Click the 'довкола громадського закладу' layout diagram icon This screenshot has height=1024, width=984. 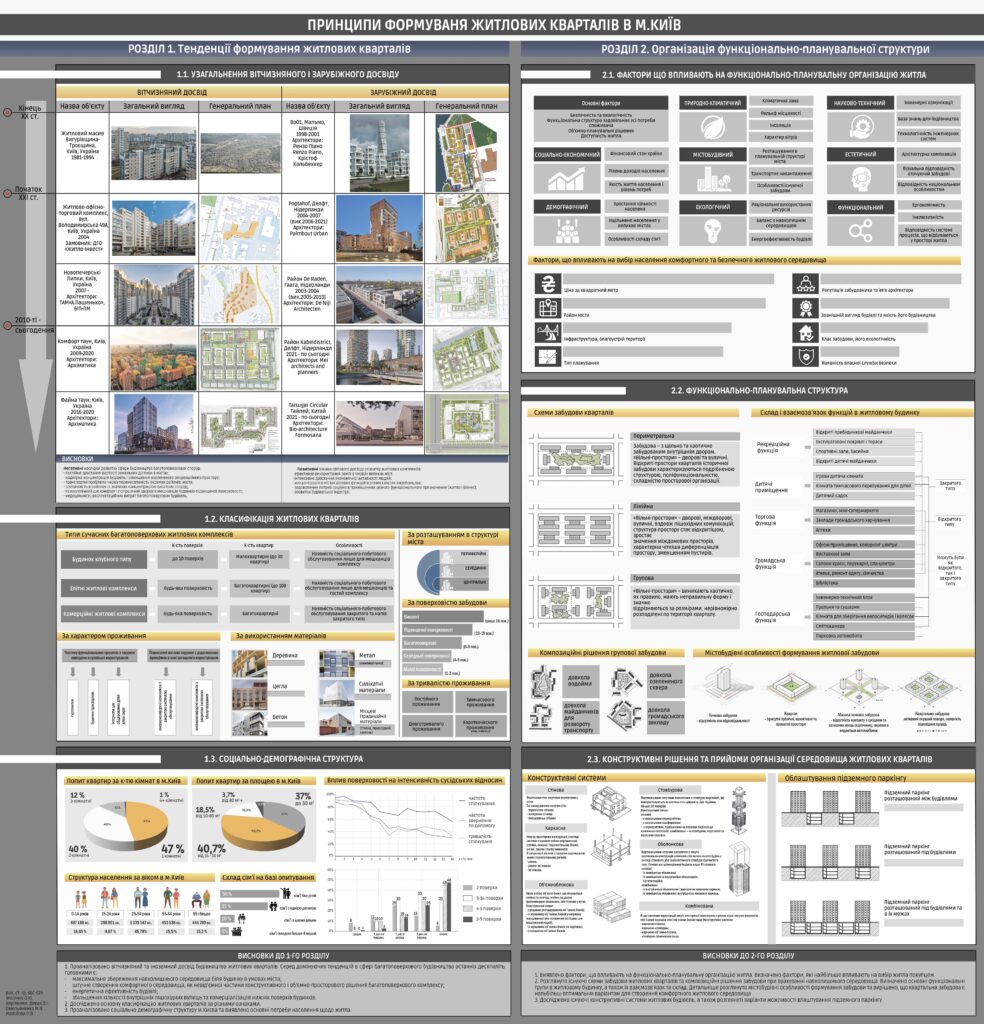[x=625, y=715]
